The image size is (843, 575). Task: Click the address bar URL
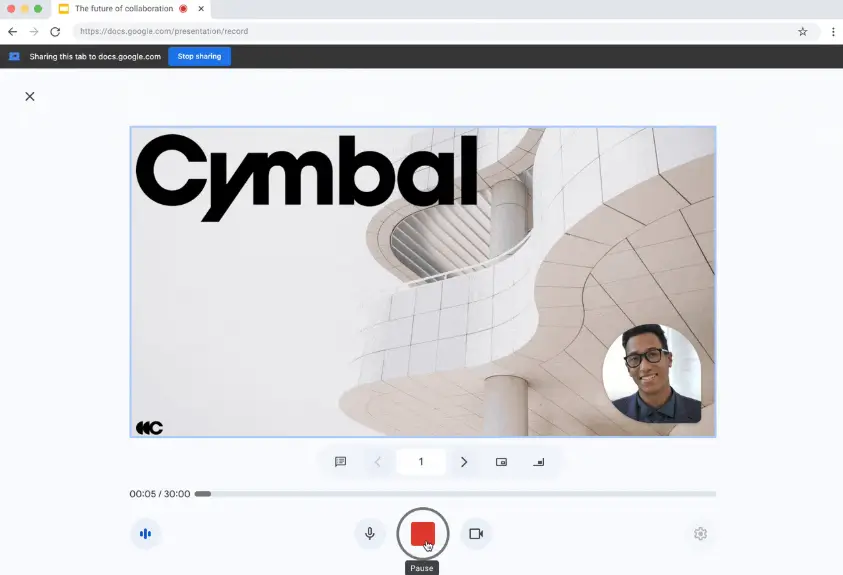click(164, 31)
